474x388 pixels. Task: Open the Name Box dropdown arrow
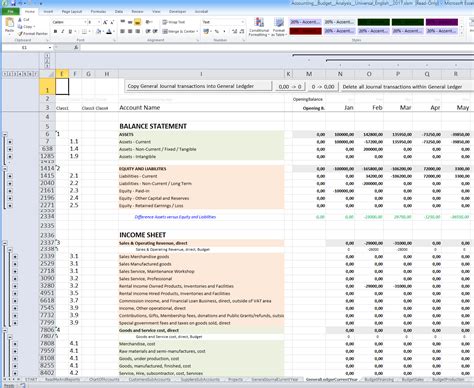tap(50, 48)
